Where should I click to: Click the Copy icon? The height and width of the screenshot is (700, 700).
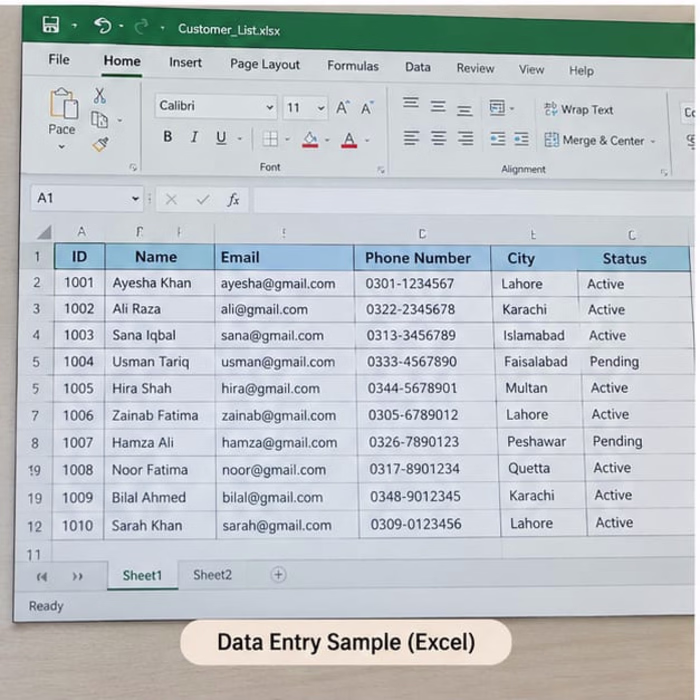[100, 120]
